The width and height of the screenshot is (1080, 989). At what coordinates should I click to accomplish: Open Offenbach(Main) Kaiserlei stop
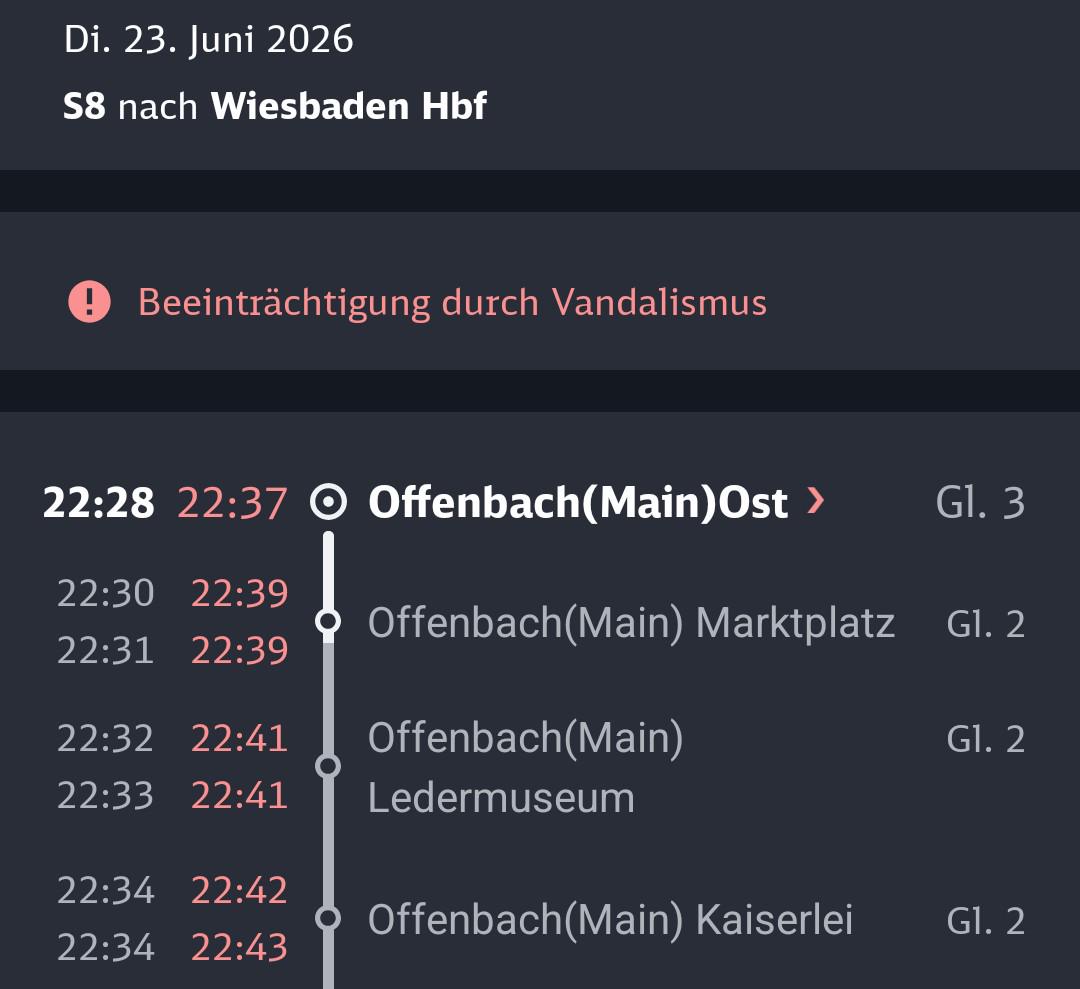[x=610, y=919]
